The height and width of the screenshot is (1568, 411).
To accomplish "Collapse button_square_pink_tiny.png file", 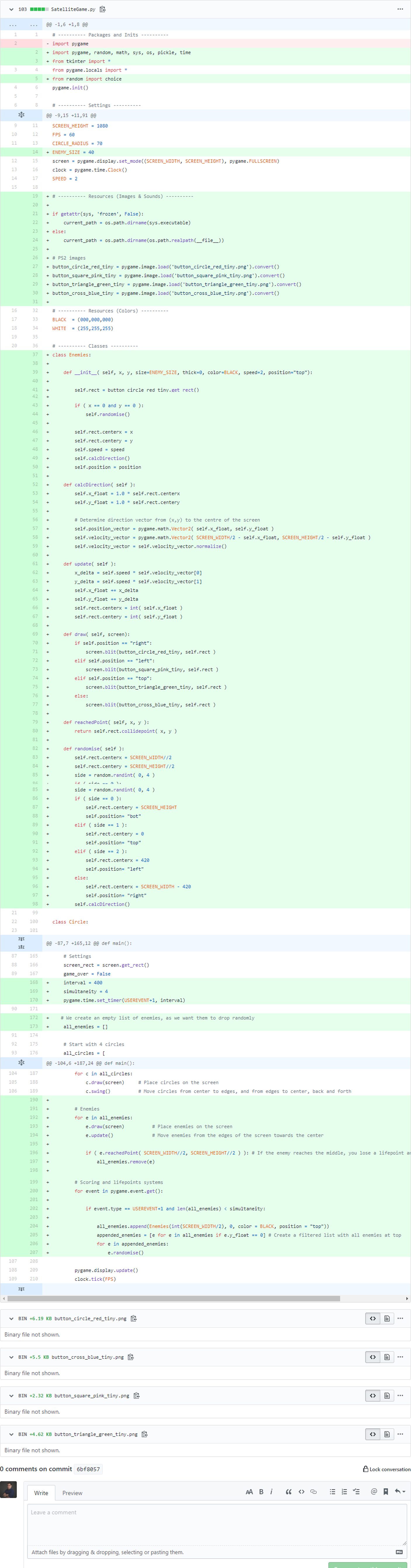I will tap(11, 1395).
